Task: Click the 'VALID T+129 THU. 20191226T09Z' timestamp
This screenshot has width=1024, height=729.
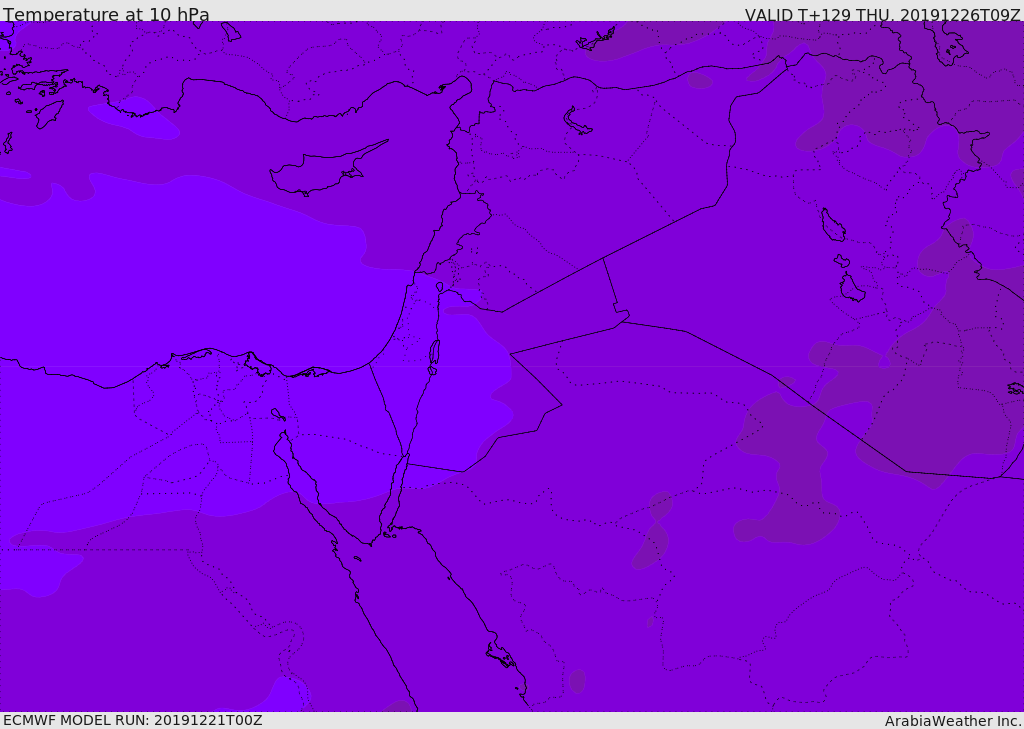Action: coord(882,14)
